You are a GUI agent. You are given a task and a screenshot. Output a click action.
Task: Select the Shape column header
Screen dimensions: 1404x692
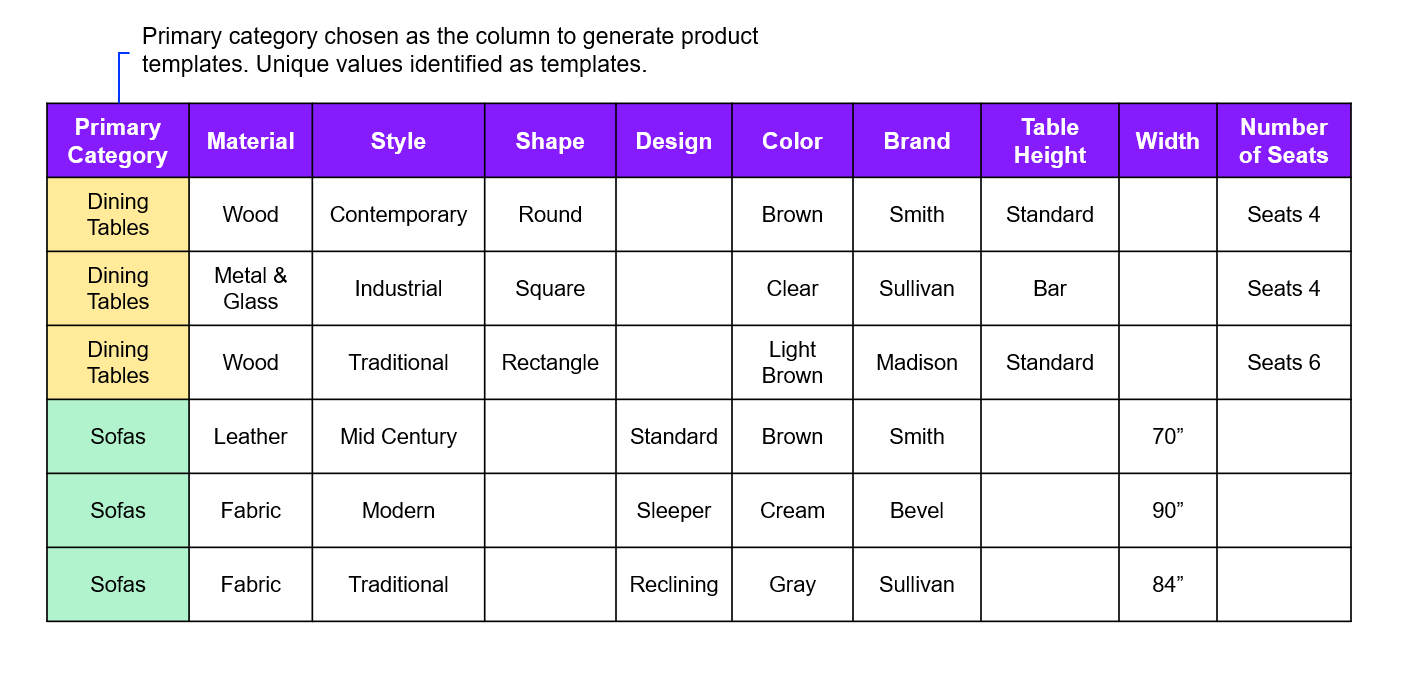point(550,141)
